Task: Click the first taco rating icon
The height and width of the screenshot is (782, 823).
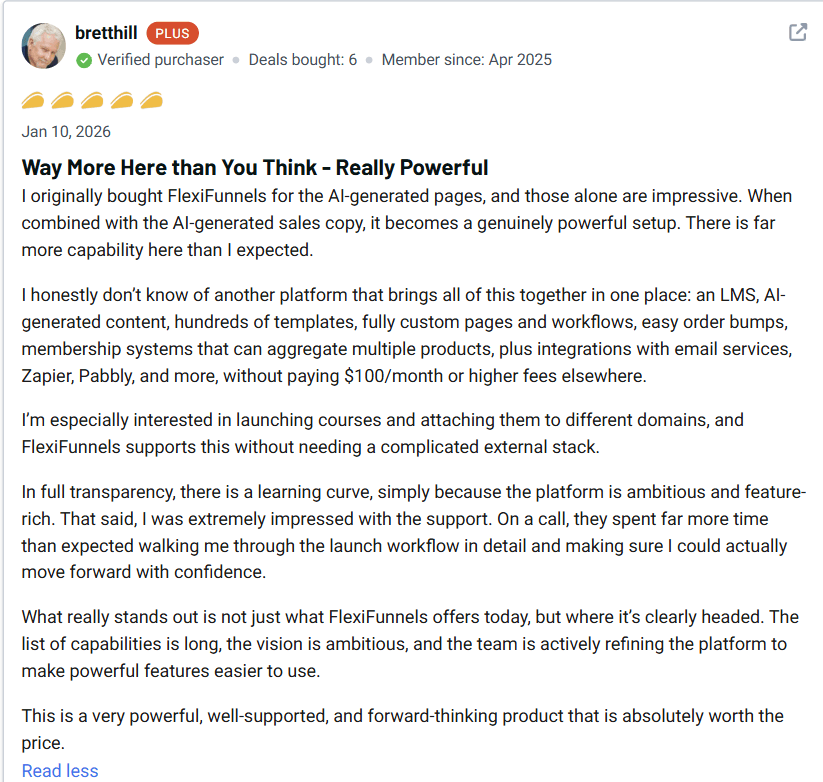Action: (x=33, y=100)
